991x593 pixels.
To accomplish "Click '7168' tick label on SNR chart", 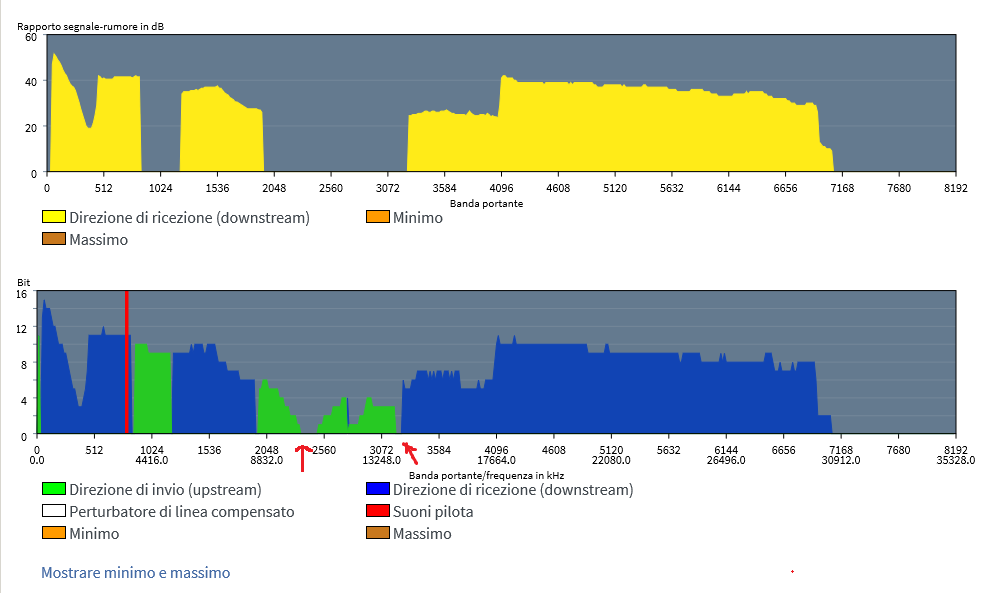I will click(x=842, y=188).
